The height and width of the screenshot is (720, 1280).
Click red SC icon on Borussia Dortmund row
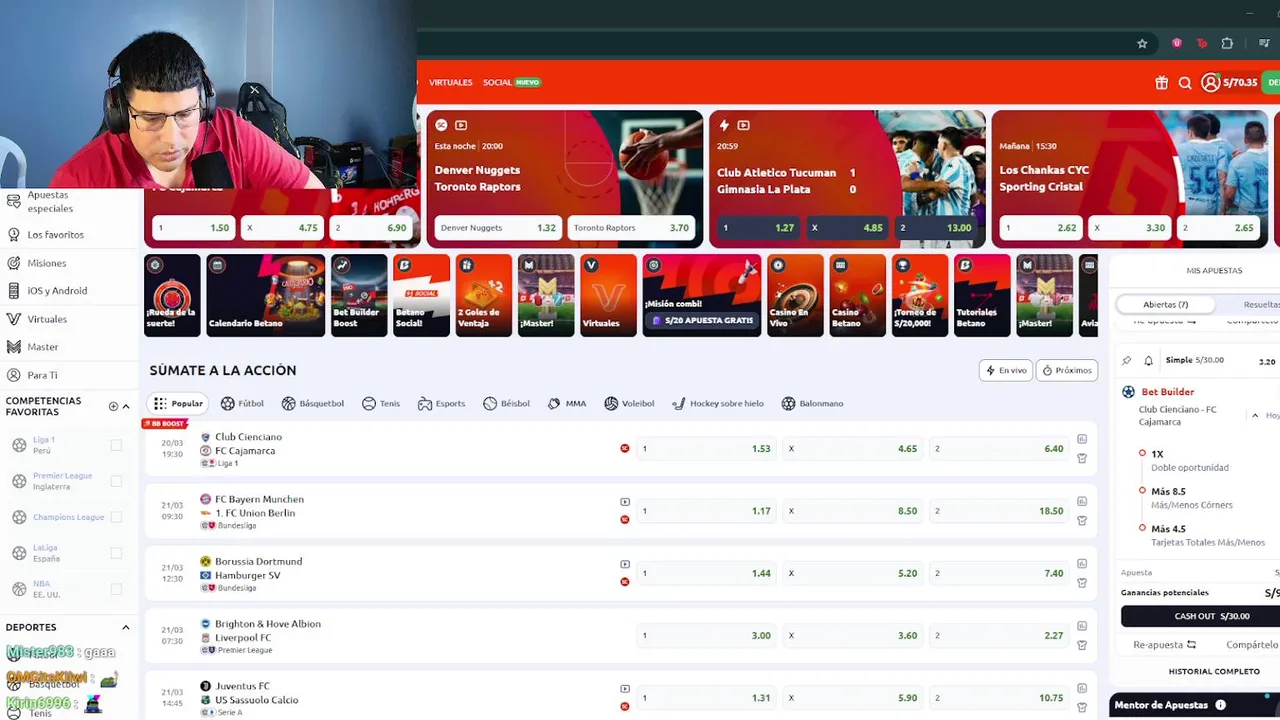click(x=625, y=582)
